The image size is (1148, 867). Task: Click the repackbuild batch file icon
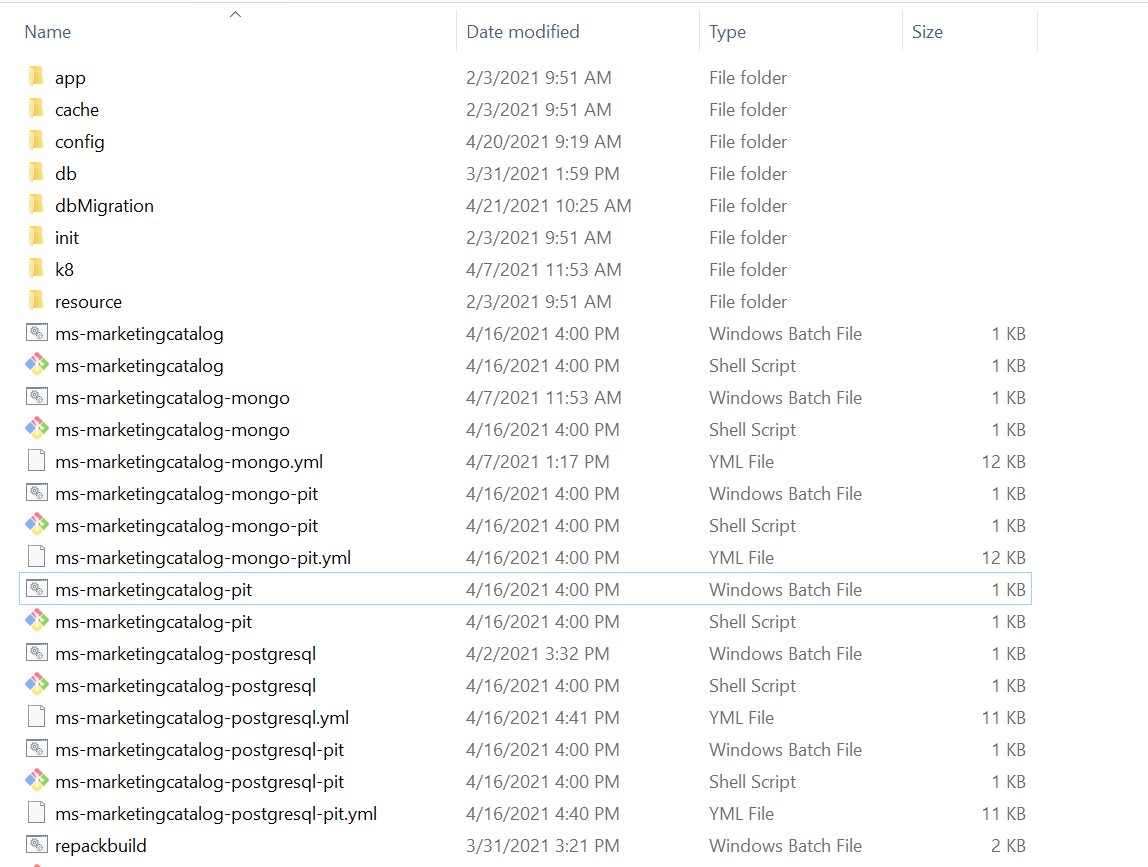[x=37, y=845]
